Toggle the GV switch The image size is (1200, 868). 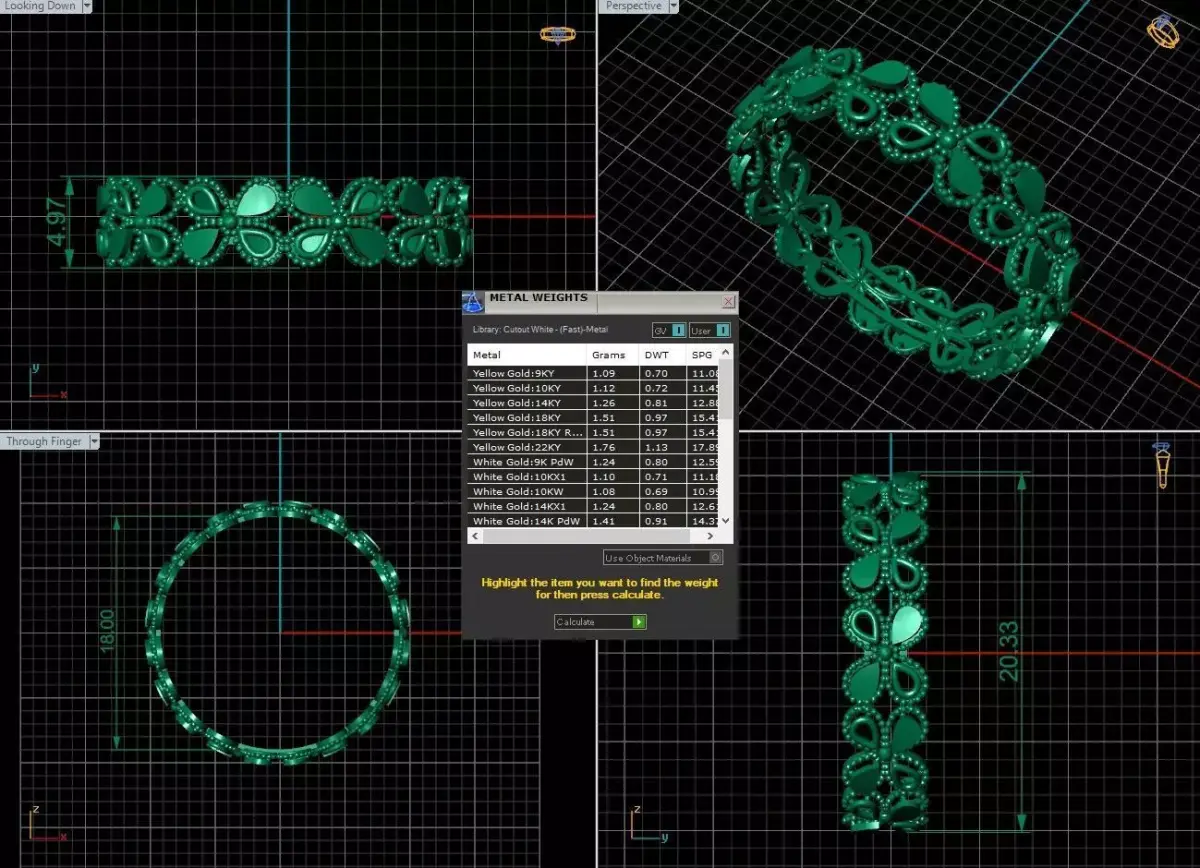click(669, 330)
